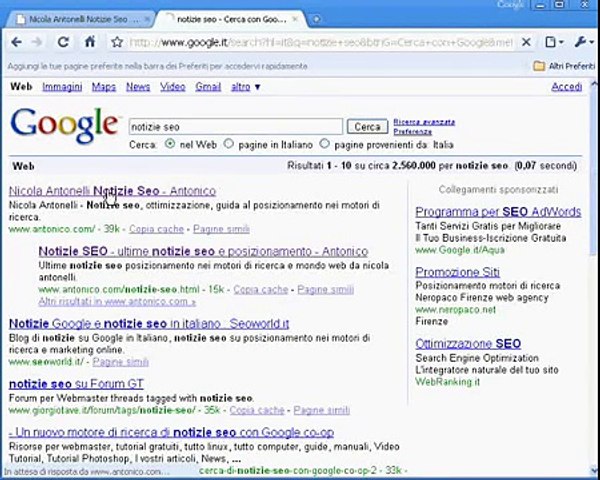Open the News link
Viewport: 600px width, 480px height.
[x=138, y=87]
